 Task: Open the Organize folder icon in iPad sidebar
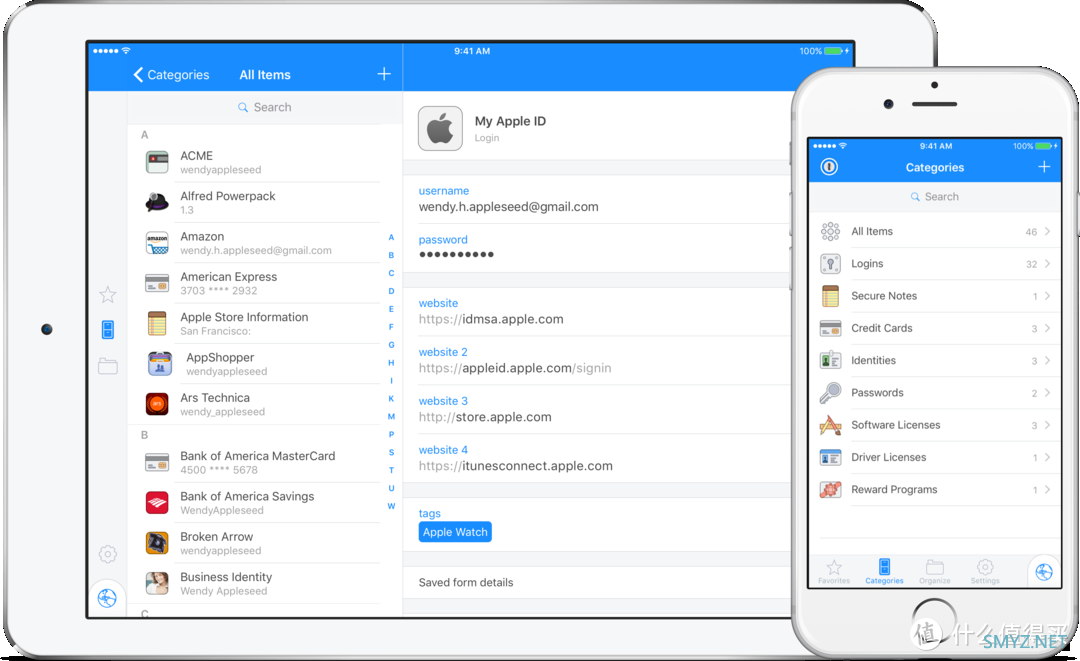(107, 366)
